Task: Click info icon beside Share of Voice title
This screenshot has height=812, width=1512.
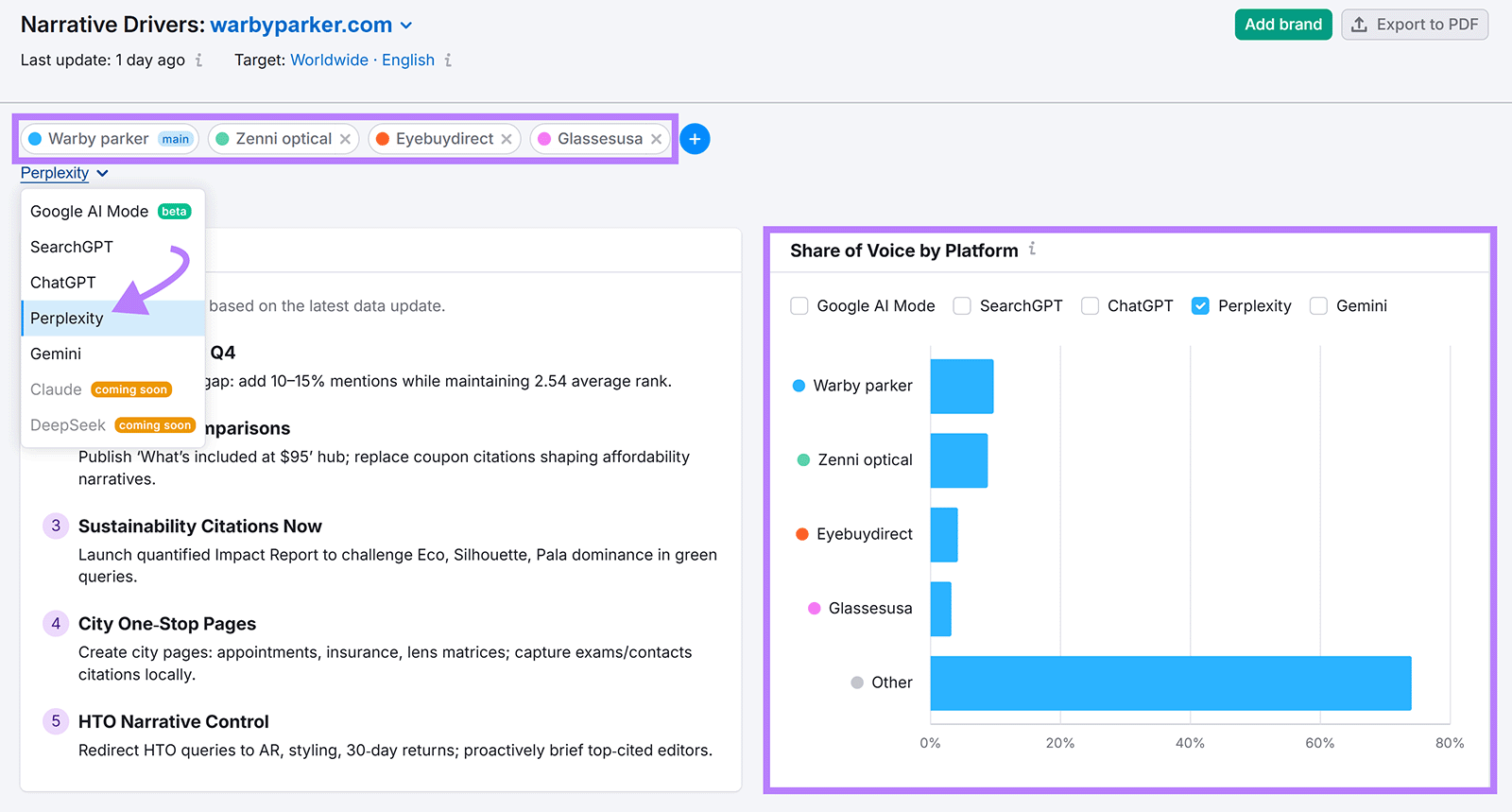Action: (1033, 250)
